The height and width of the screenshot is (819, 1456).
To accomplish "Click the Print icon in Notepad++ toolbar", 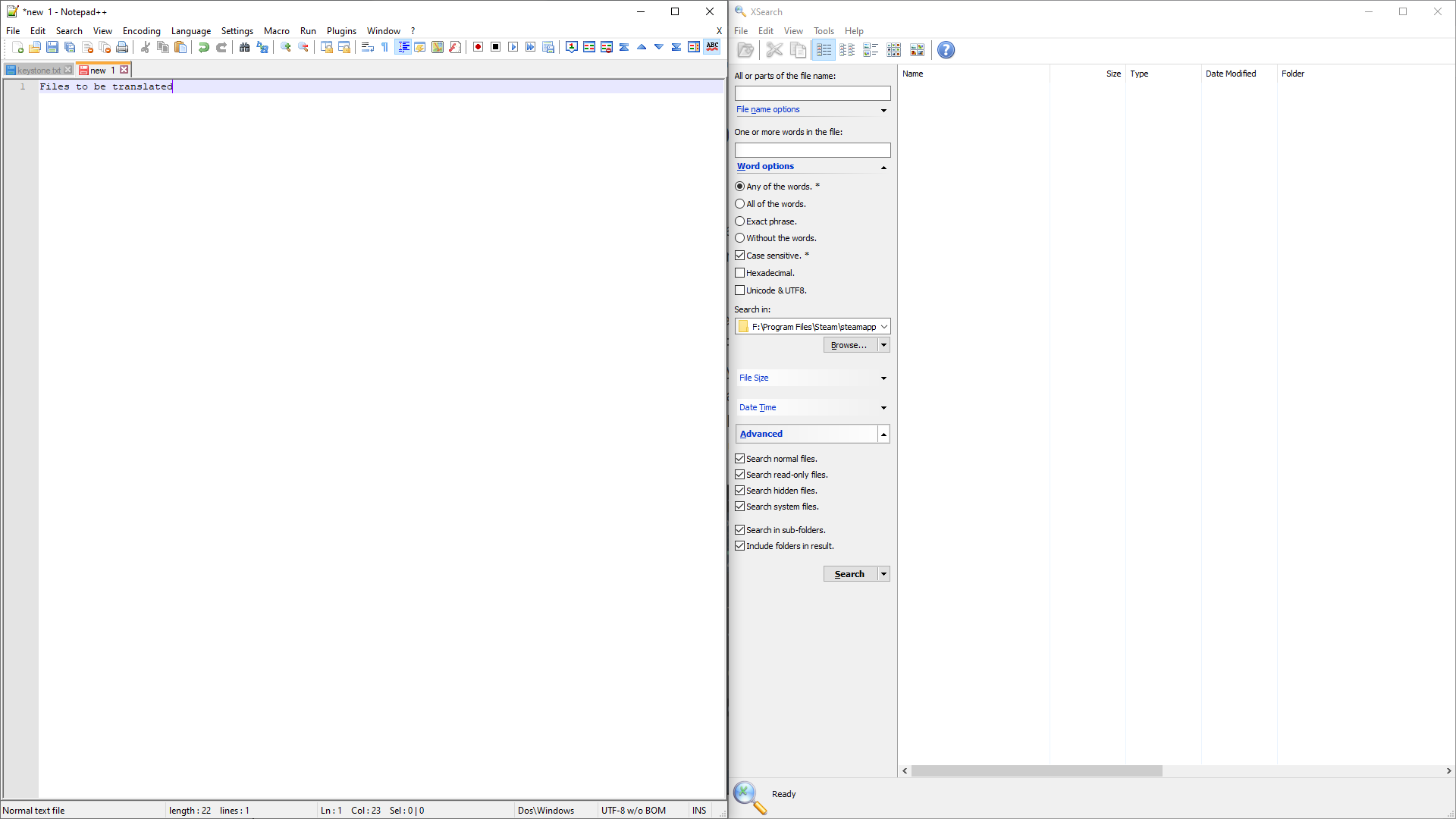I will point(122,47).
